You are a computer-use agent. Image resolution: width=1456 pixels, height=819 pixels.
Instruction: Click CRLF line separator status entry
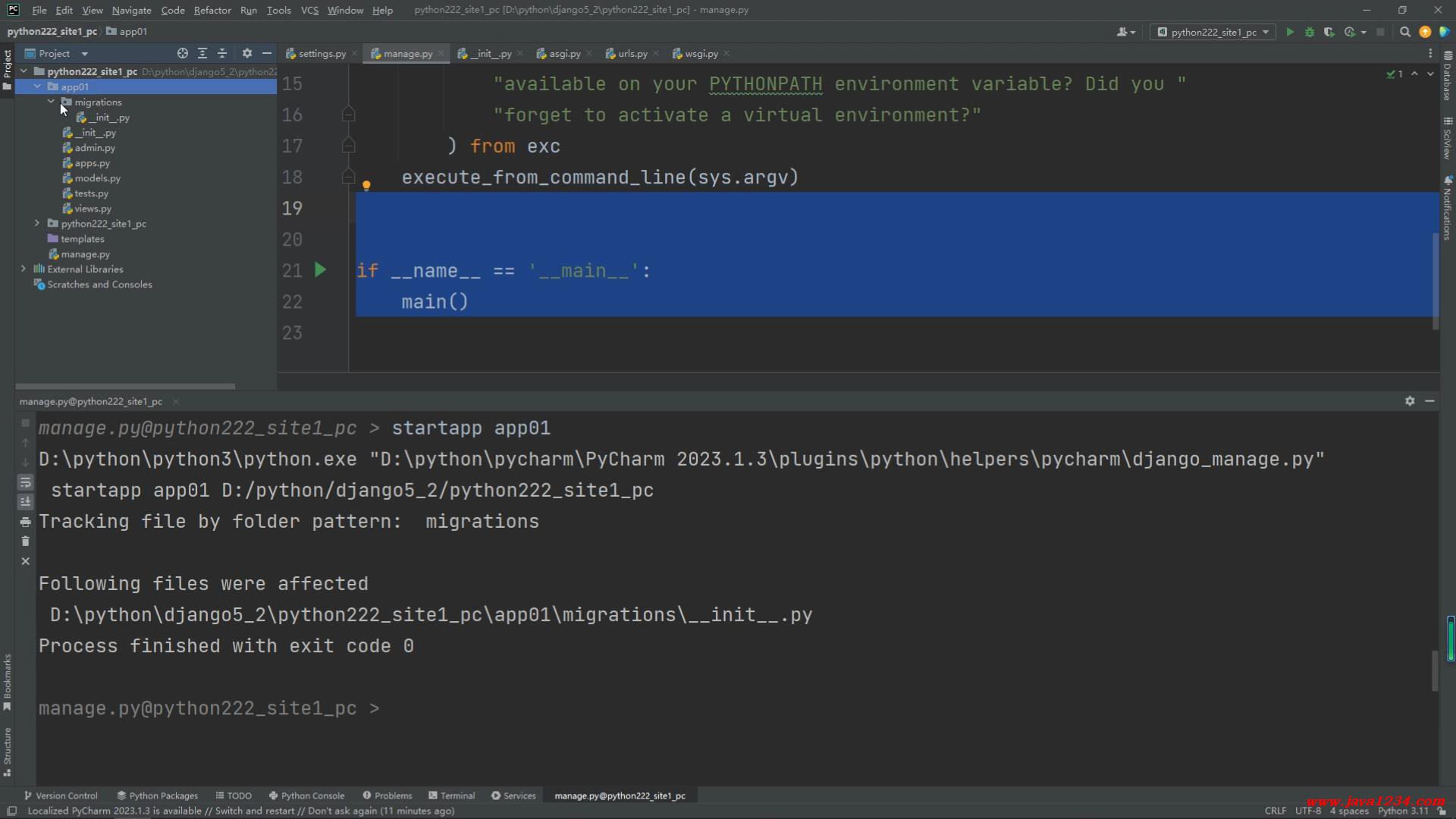(1275, 811)
